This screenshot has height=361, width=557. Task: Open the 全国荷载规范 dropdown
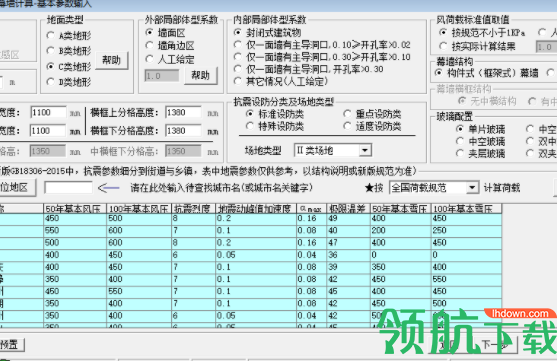coord(472,188)
